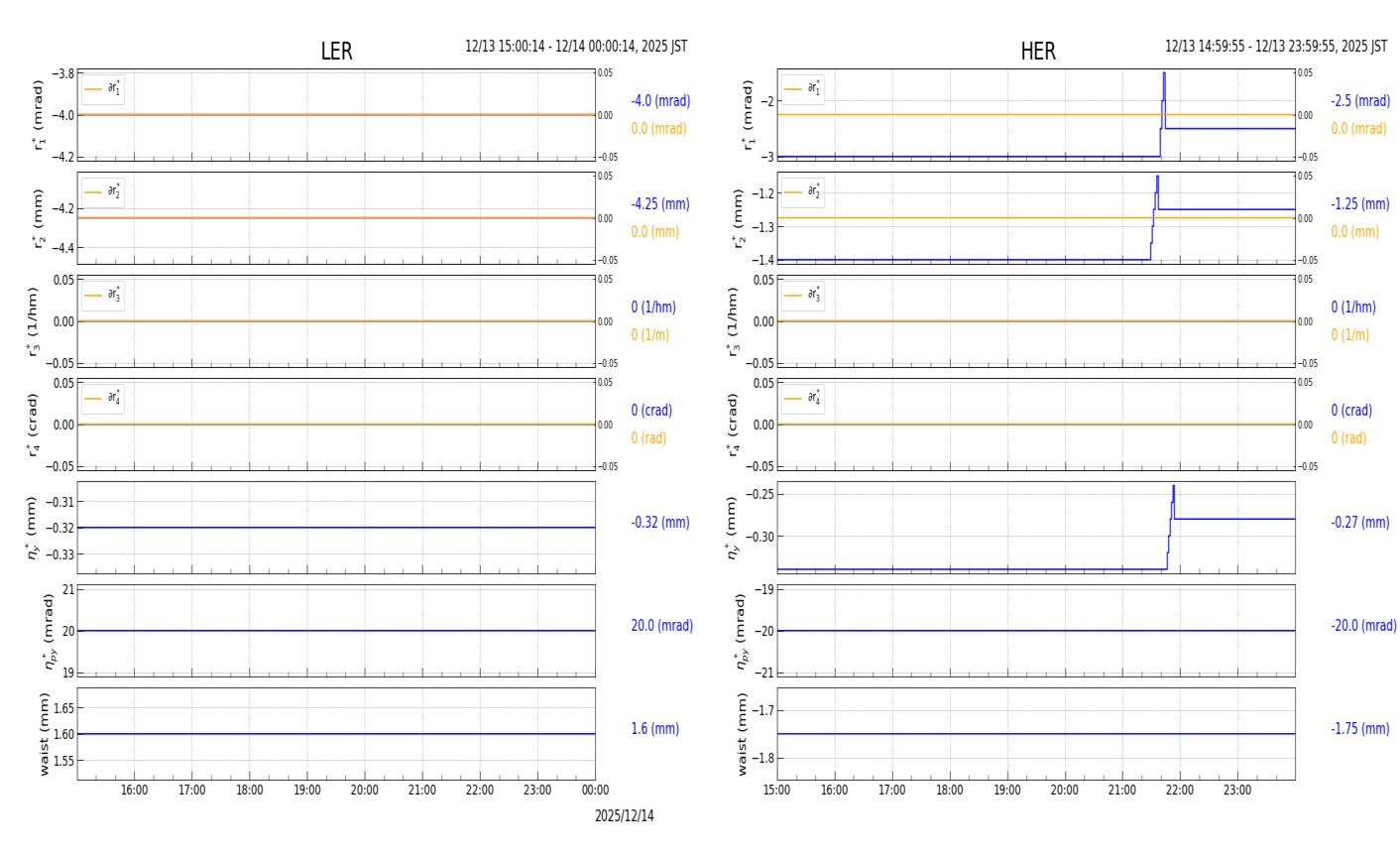Screen dimensions: 1400x857
Task: Click the orange 0.0 (mrad) label beside LER
Action: 658,129
